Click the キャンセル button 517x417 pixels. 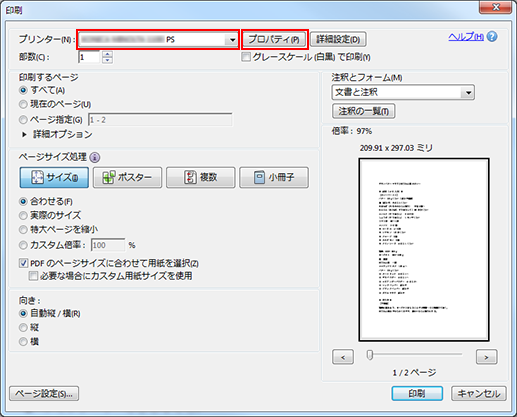click(x=479, y=394)
